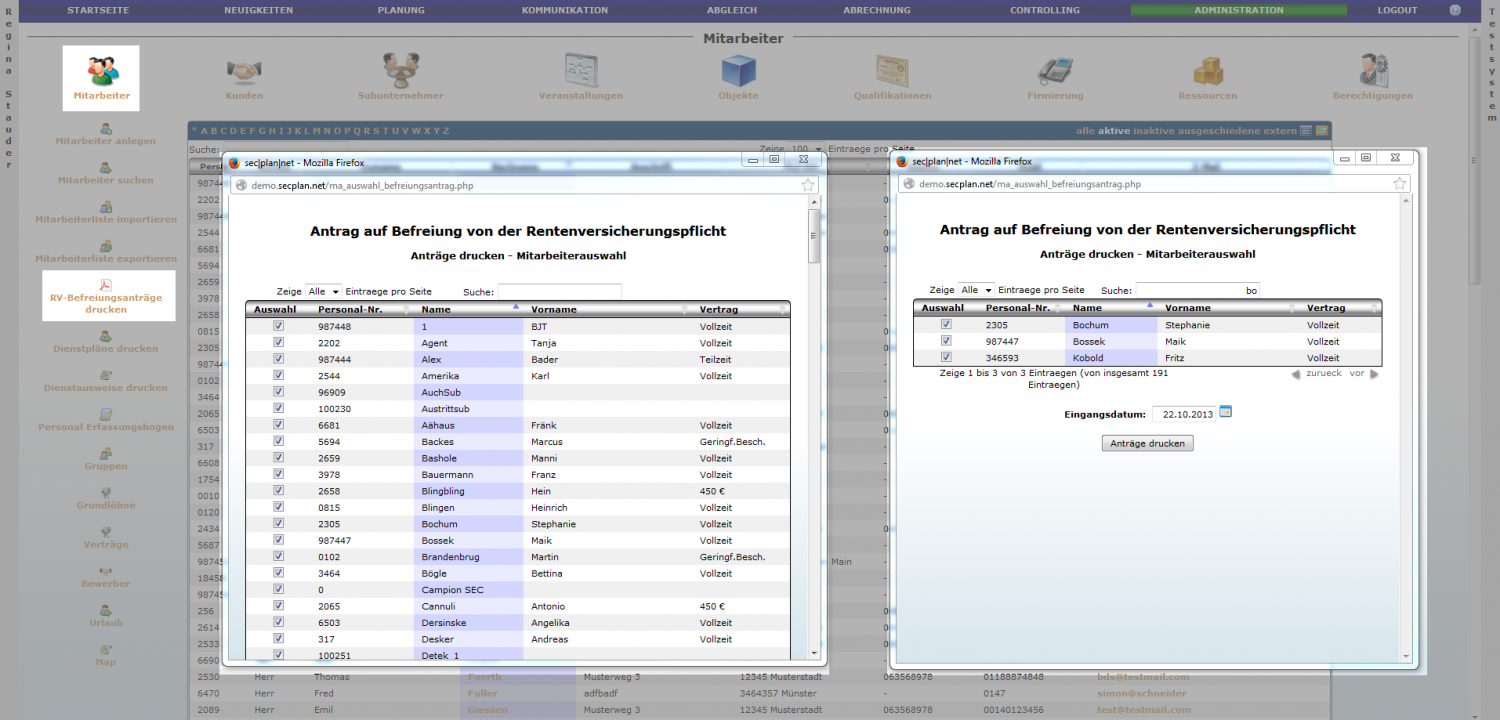This screenshot has height=720, width=1500.
Task: Bookmark page with star in left Firefox window
Action: (807, 184)
